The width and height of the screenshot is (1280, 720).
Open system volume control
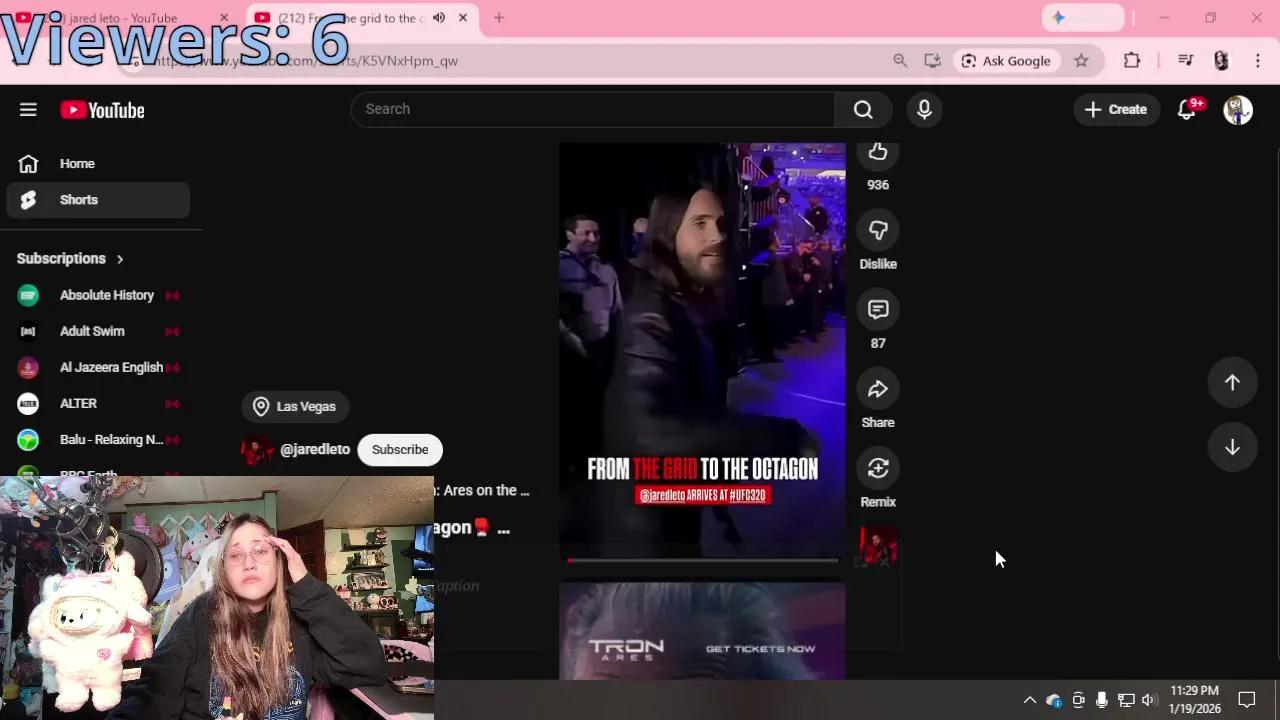(x=1148, y=700)
